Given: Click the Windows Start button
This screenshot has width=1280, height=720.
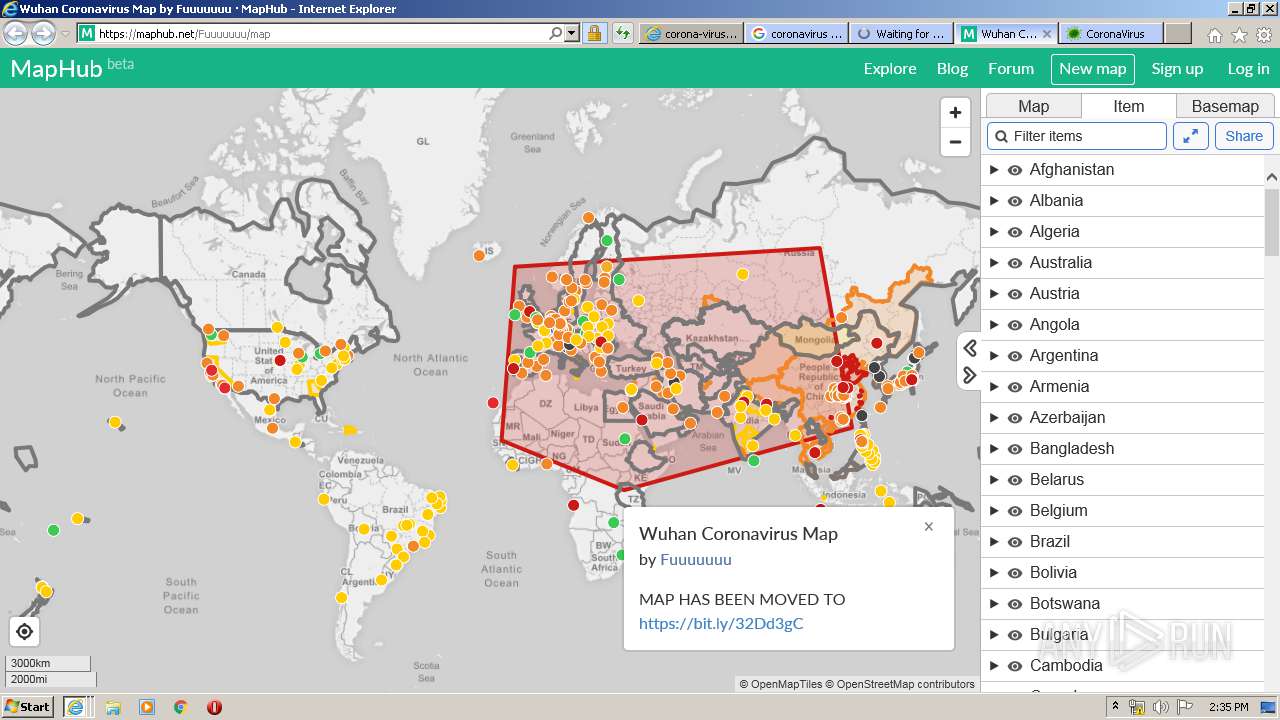Looking at the screenshot, I should click(28, 707).
